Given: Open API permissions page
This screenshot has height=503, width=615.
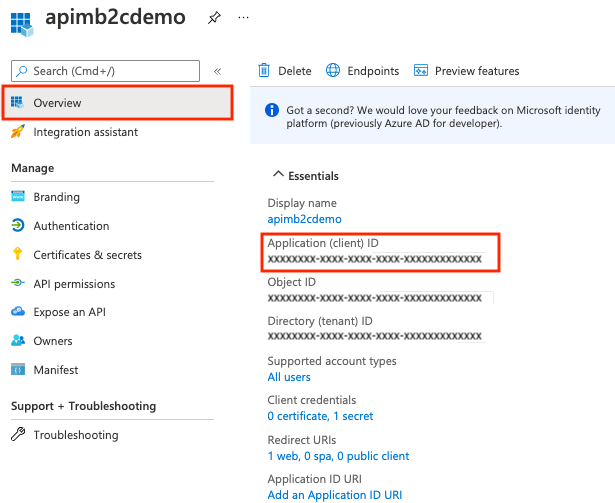Looking at the screenshot, I should [x=74, y=284].
